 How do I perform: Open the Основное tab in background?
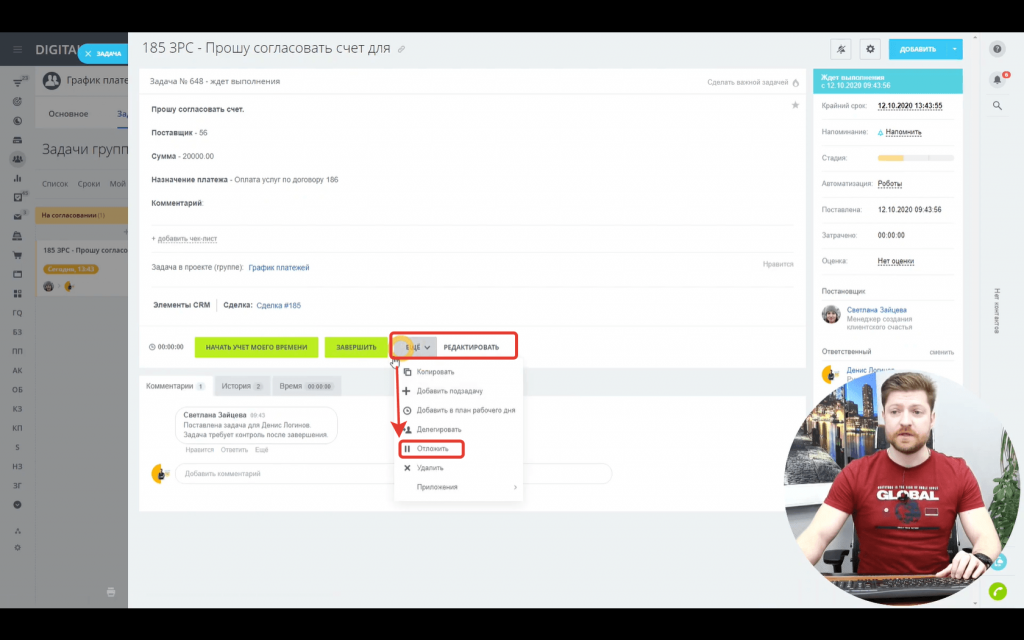68,114
